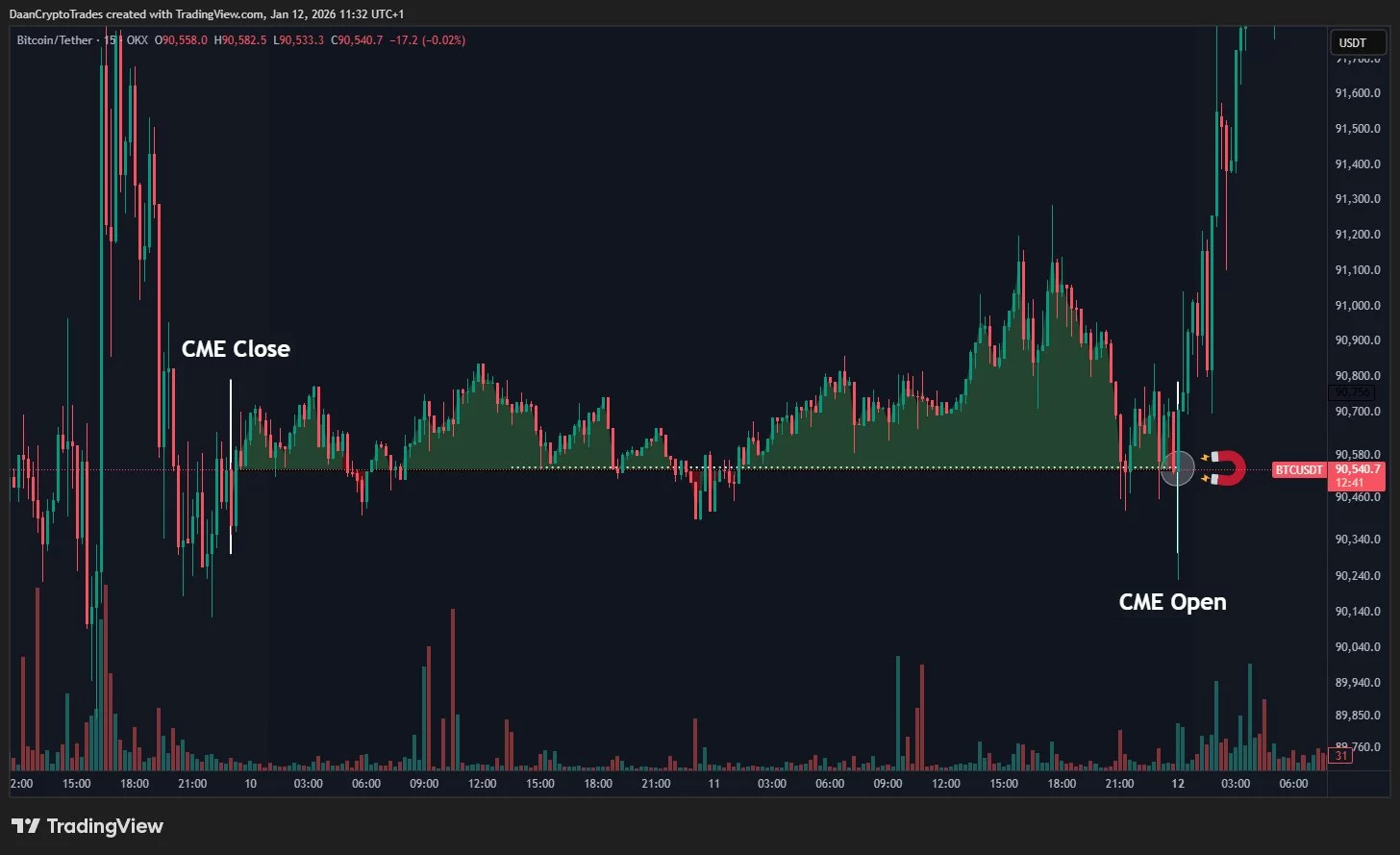Select the gray circle marker at CME Open
1400x855 pixels.
point(1178,468)
